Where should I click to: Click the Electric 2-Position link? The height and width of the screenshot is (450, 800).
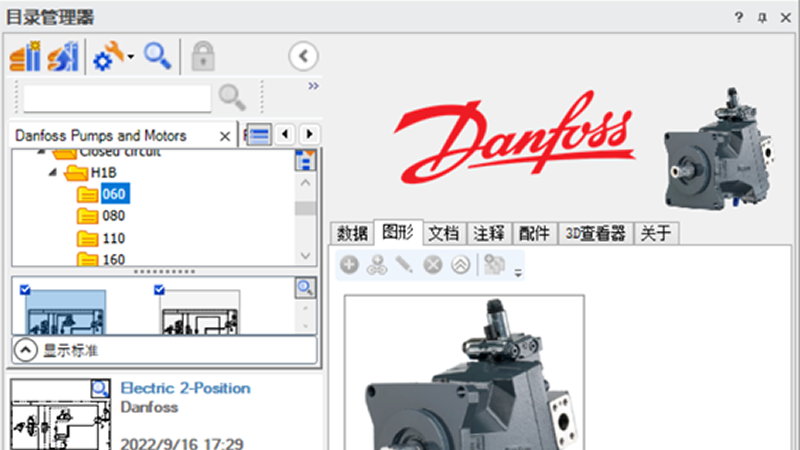(x=185, y=388)
